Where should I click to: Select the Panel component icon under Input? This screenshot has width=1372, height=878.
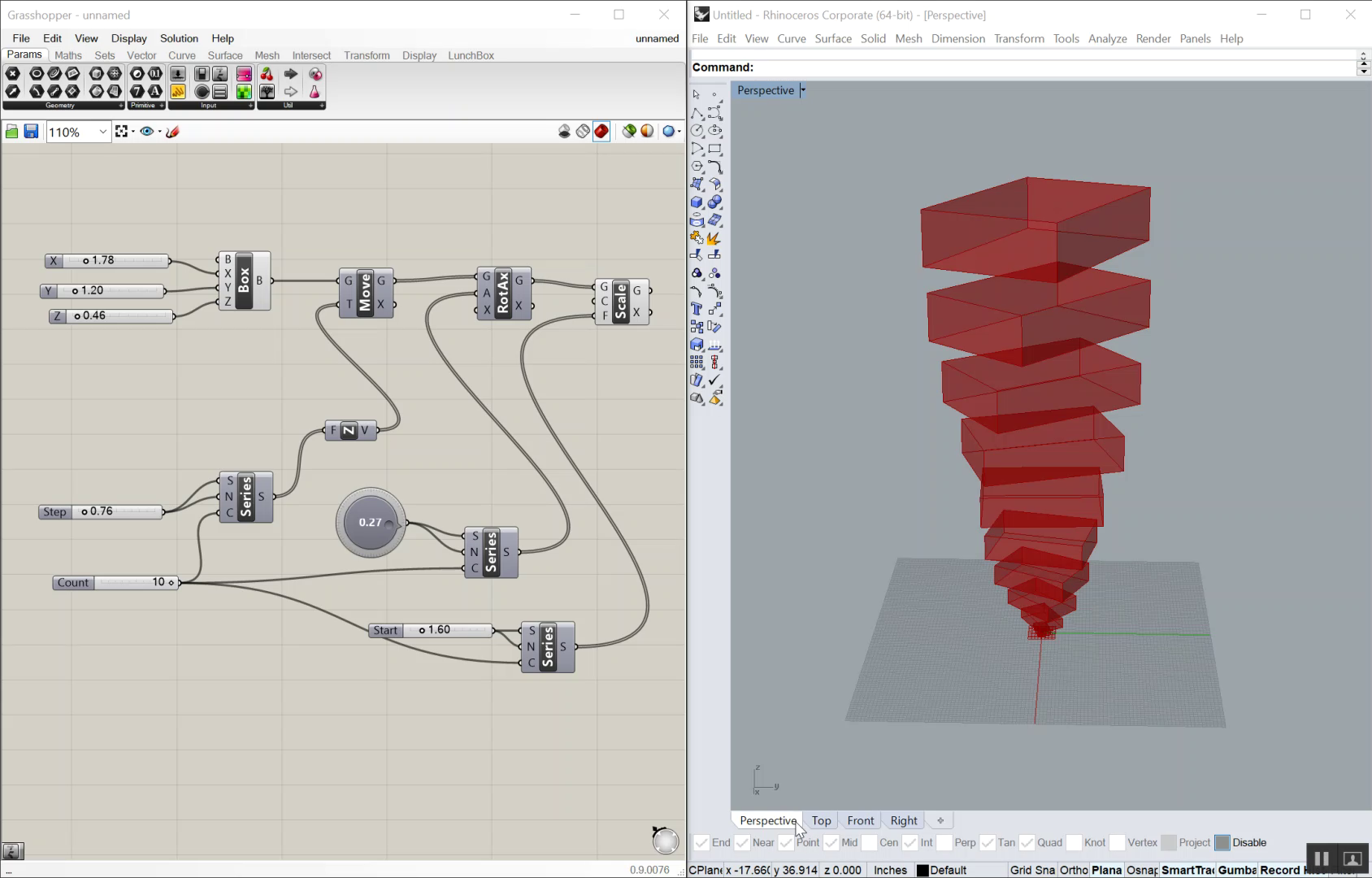point(219,91)
